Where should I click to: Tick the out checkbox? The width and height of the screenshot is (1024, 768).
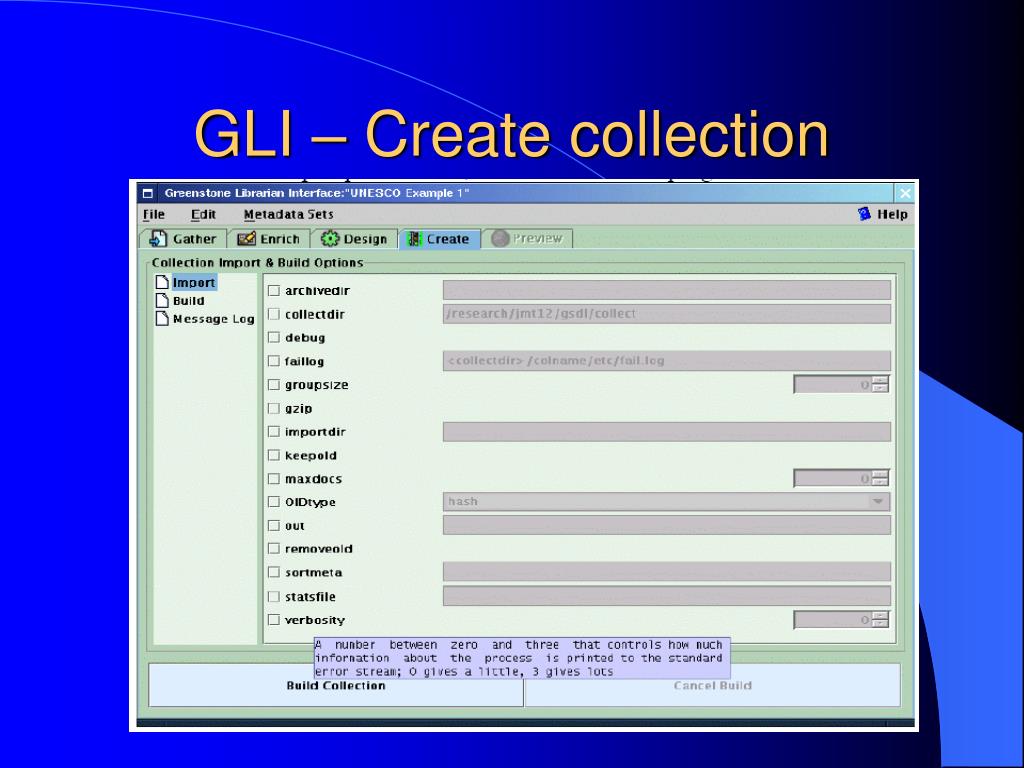click(274, 526)
